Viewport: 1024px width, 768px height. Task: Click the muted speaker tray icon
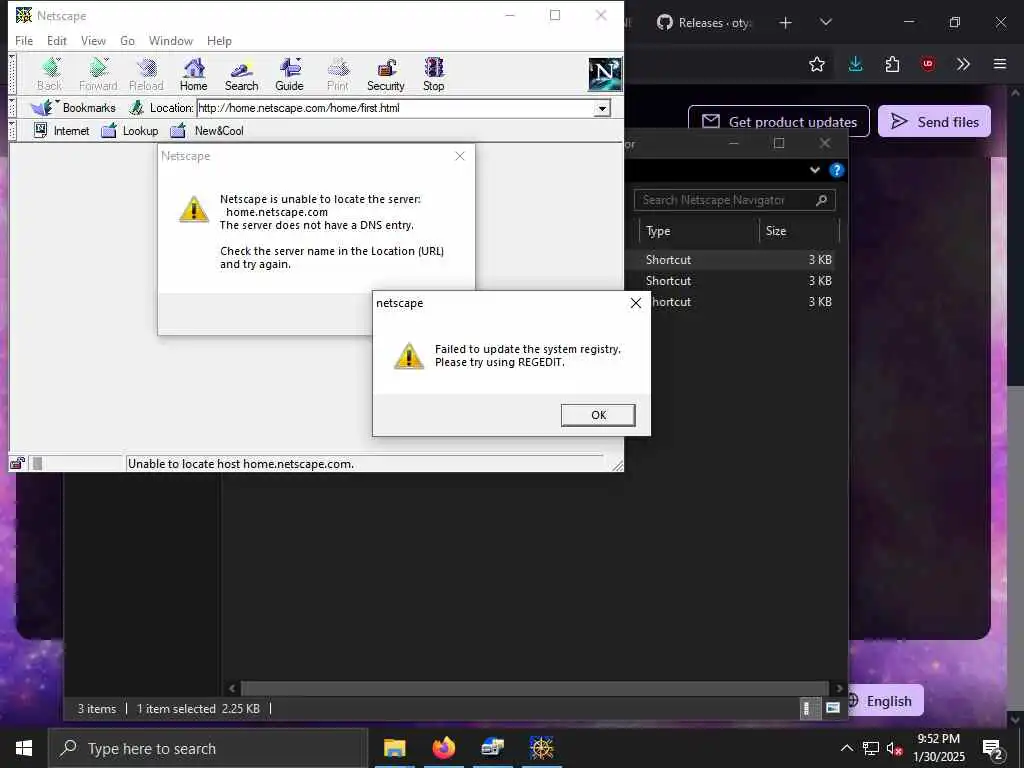tap(894, 748)
